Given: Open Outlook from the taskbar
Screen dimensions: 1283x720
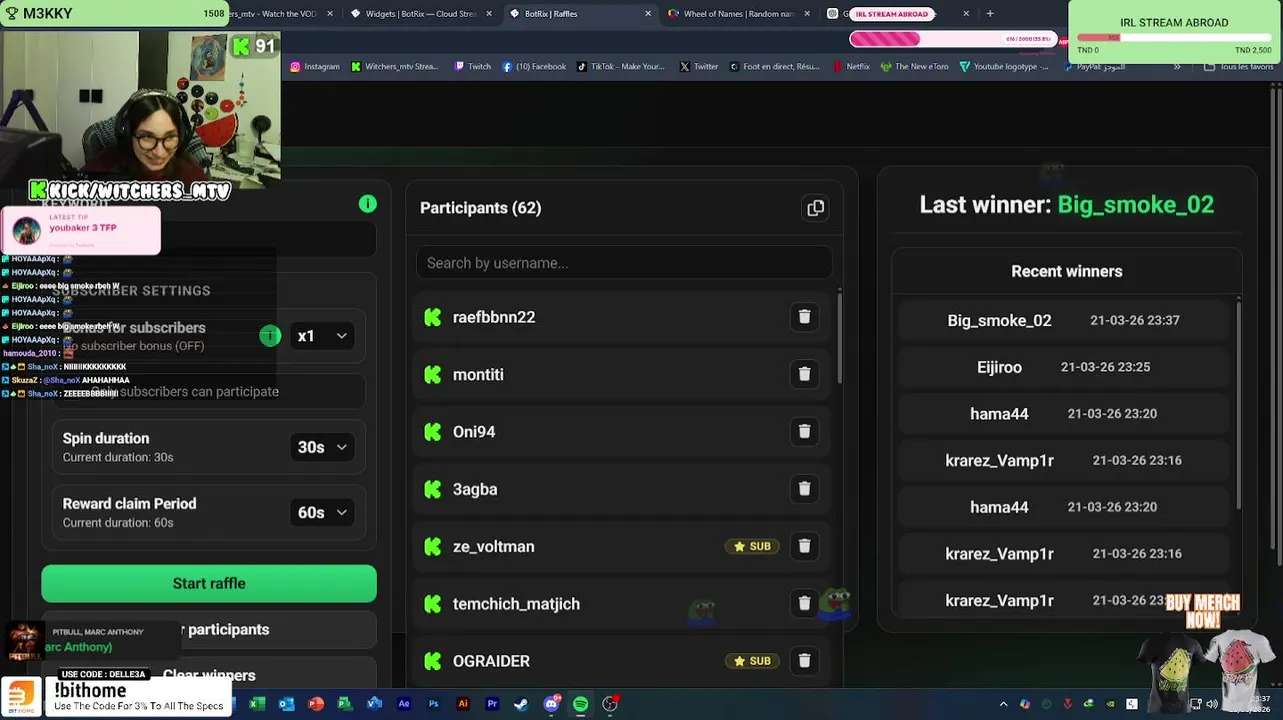Looking at the screenshot, I should (286, 704).
